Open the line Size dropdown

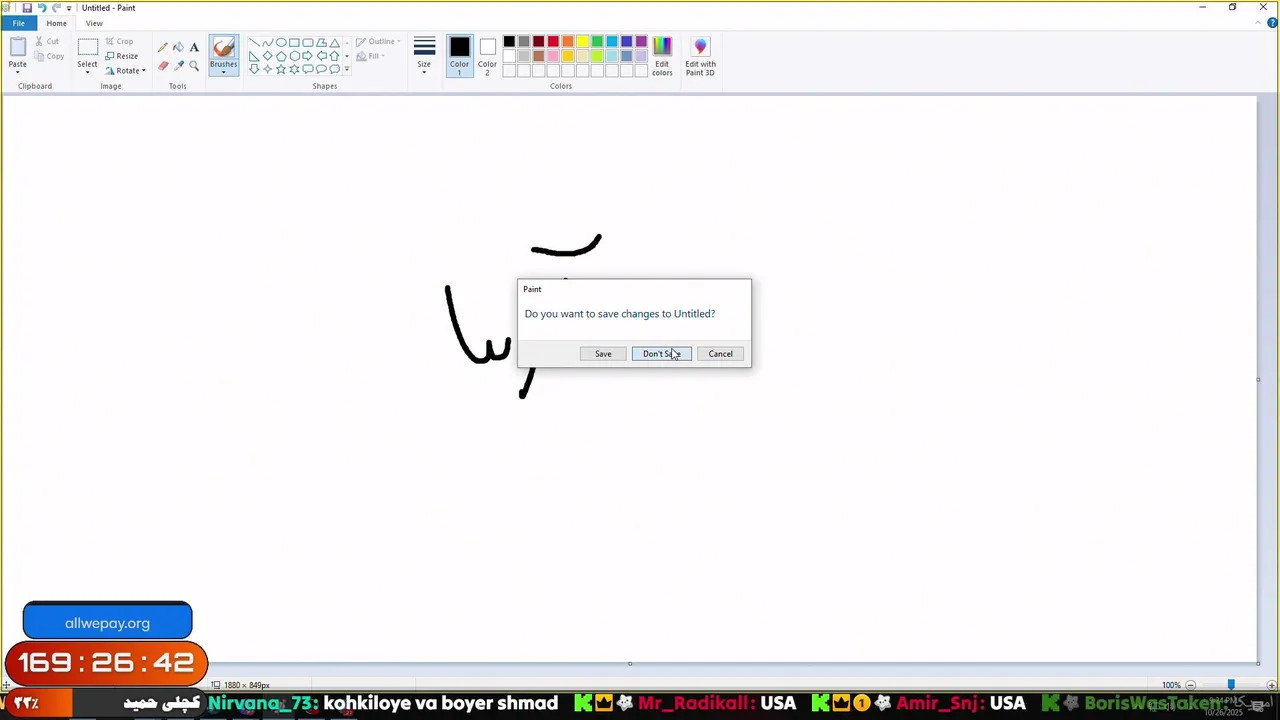coord(424,55)
